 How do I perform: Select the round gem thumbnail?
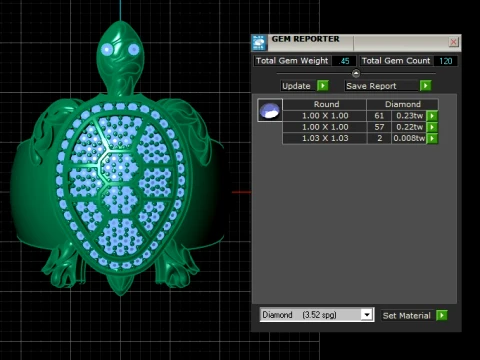270,110
